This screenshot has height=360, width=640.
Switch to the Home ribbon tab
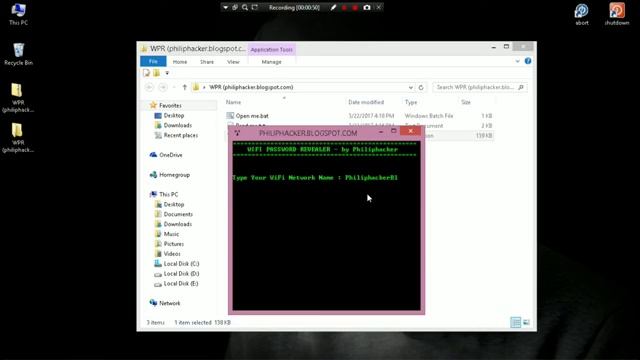click(180, 62)
